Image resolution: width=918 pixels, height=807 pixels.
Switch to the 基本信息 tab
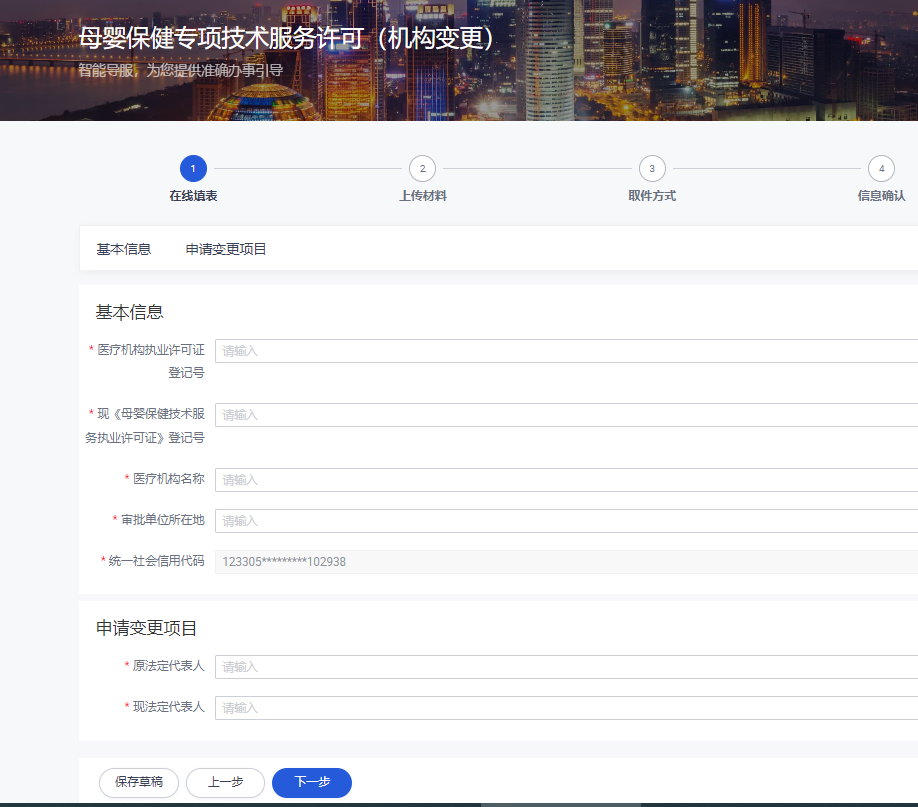pos(124,249)
